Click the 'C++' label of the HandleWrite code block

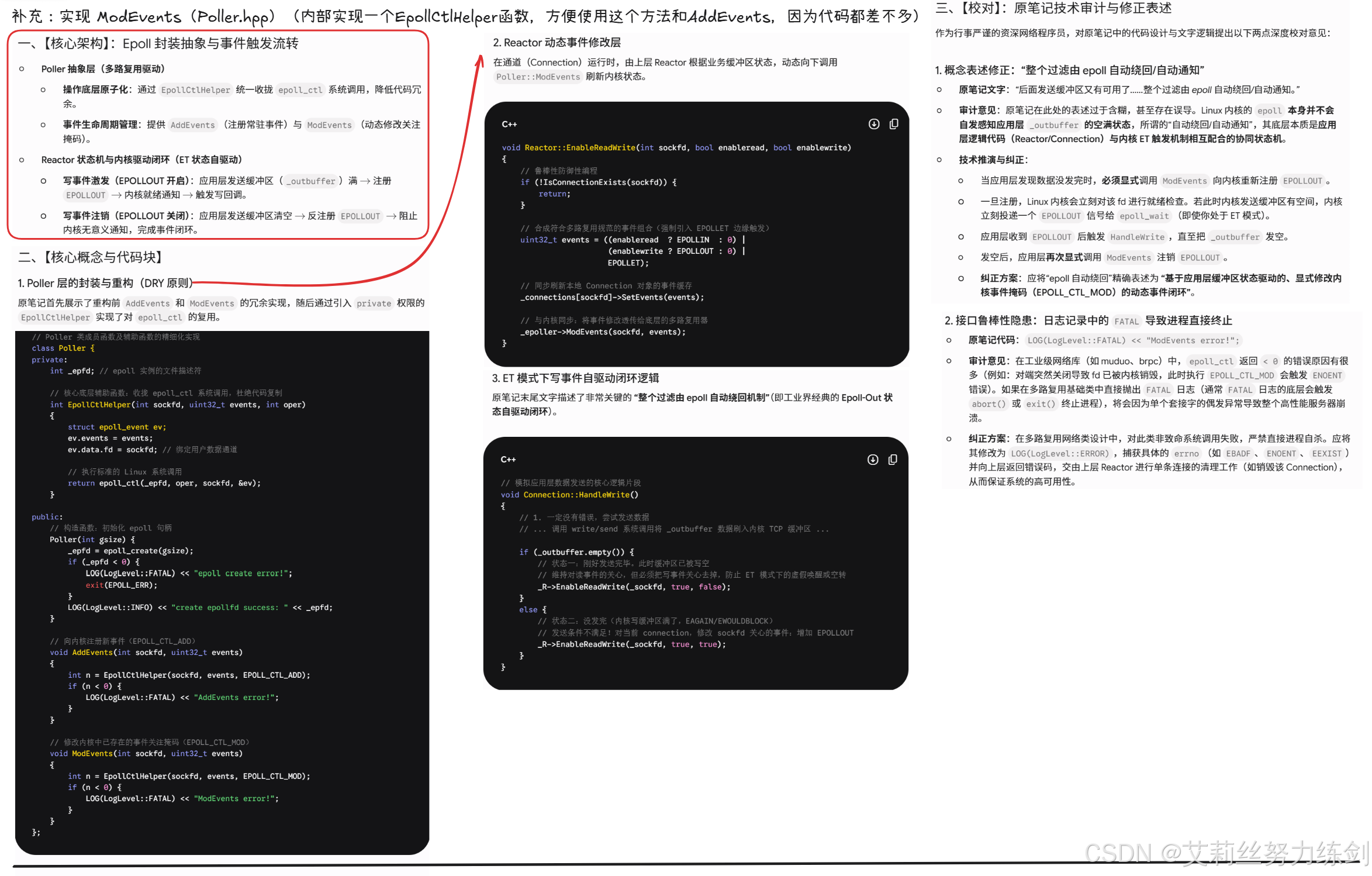[x=508, y=460]
